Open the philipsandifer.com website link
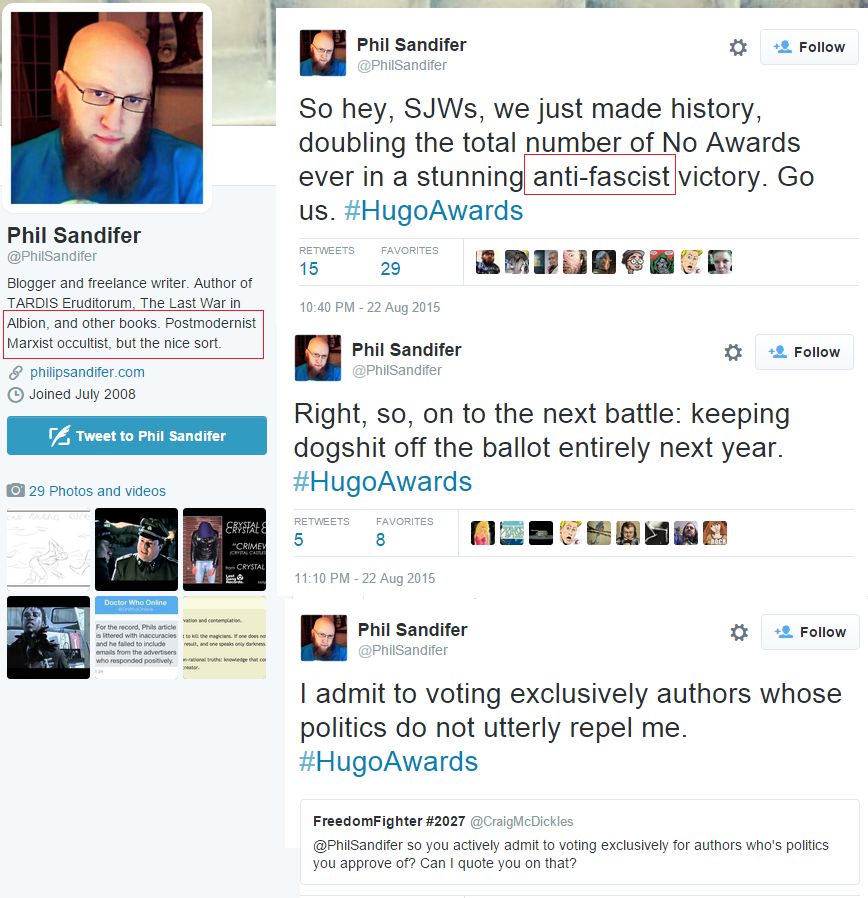868x898 pixels. click(87, 372)
